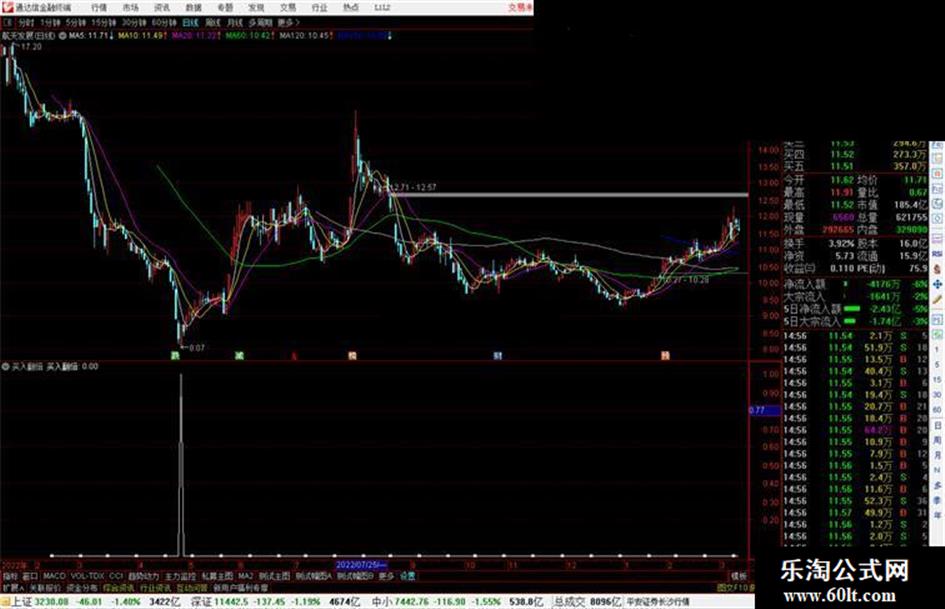Switch chart to 分时 period

point(26,22)
